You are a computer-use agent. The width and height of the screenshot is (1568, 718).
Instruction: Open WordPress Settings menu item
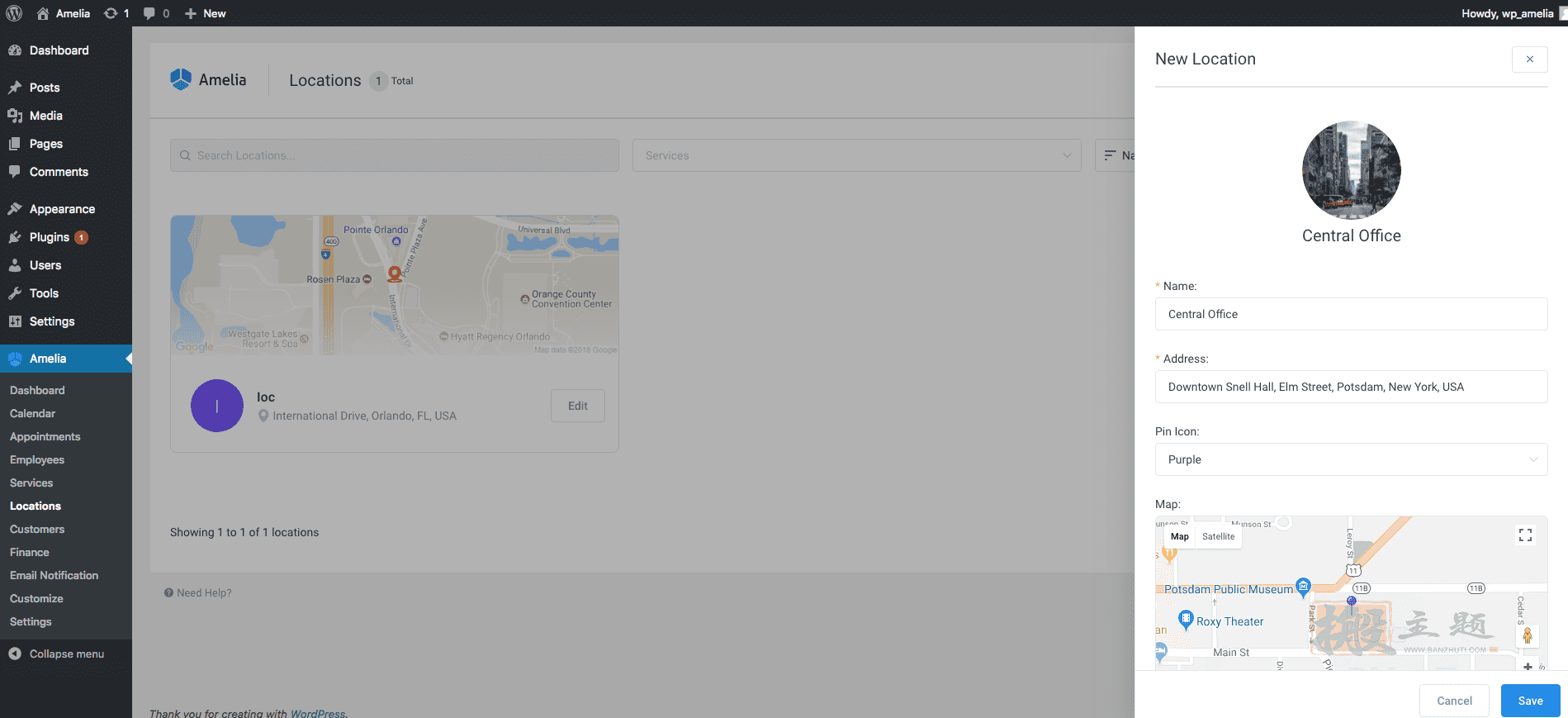[x=66, y=321]
